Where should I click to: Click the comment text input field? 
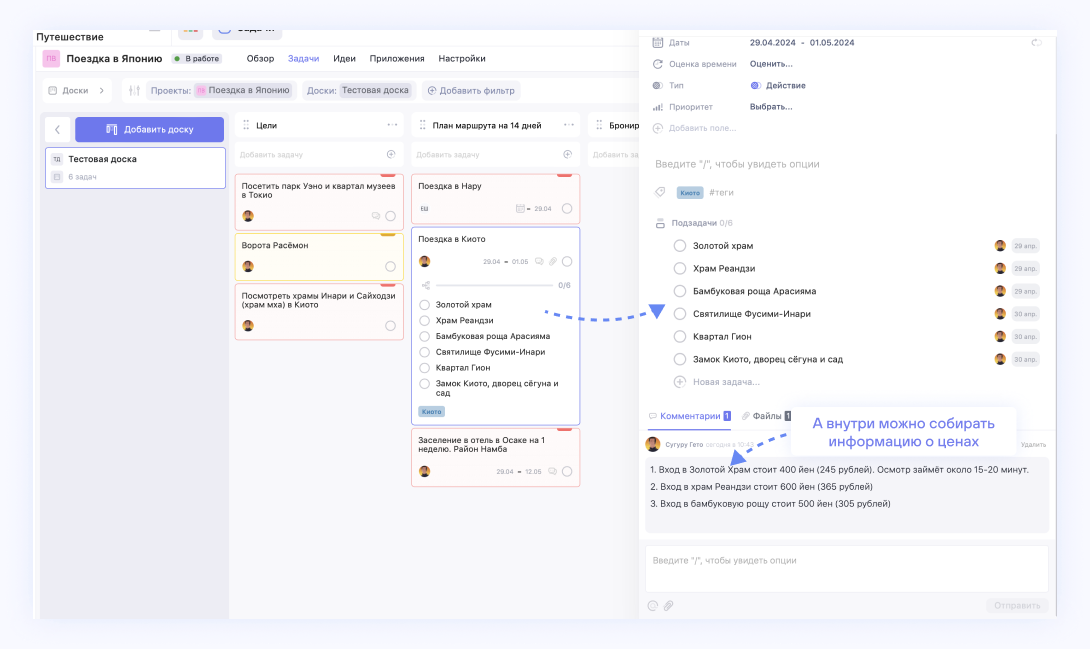846,561
